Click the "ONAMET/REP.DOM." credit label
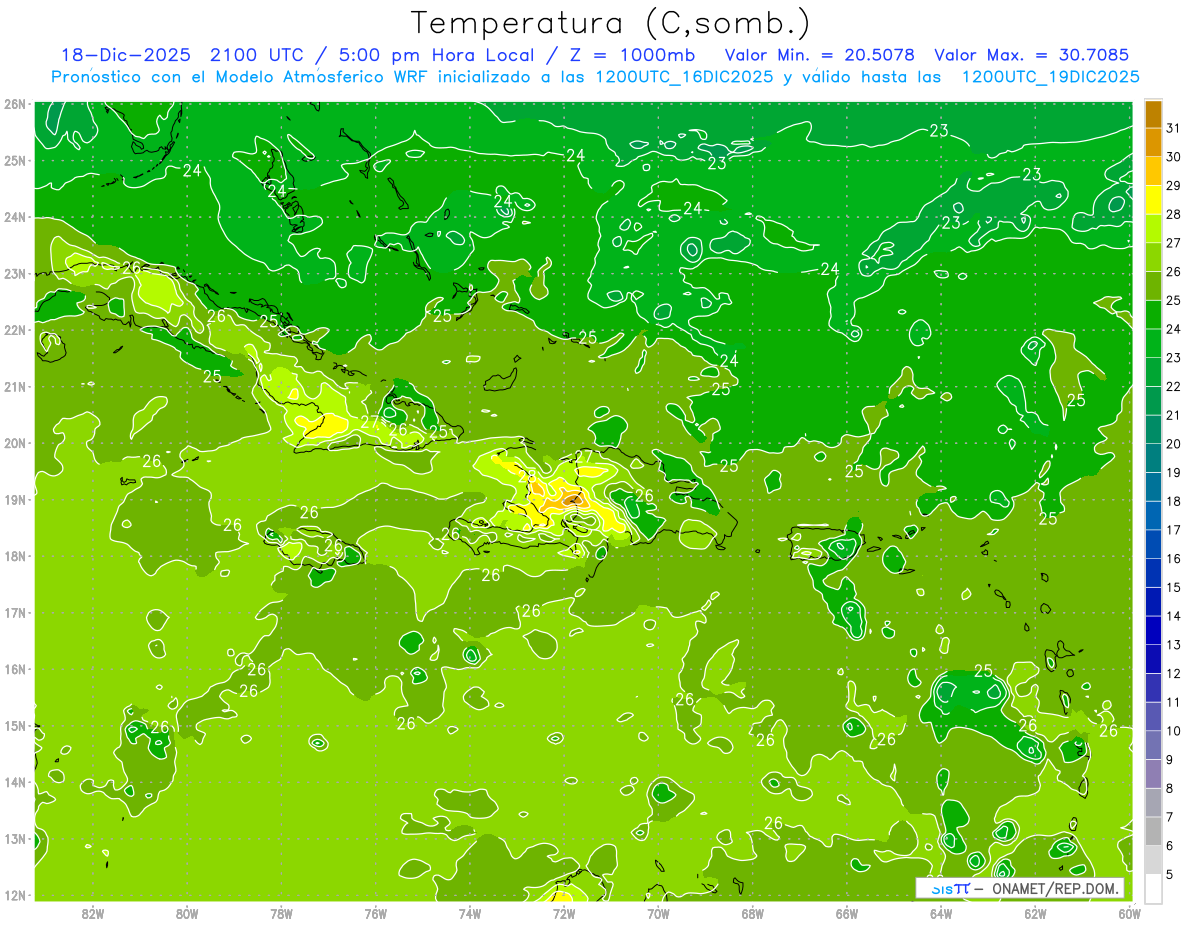 tap(1054, 888)
